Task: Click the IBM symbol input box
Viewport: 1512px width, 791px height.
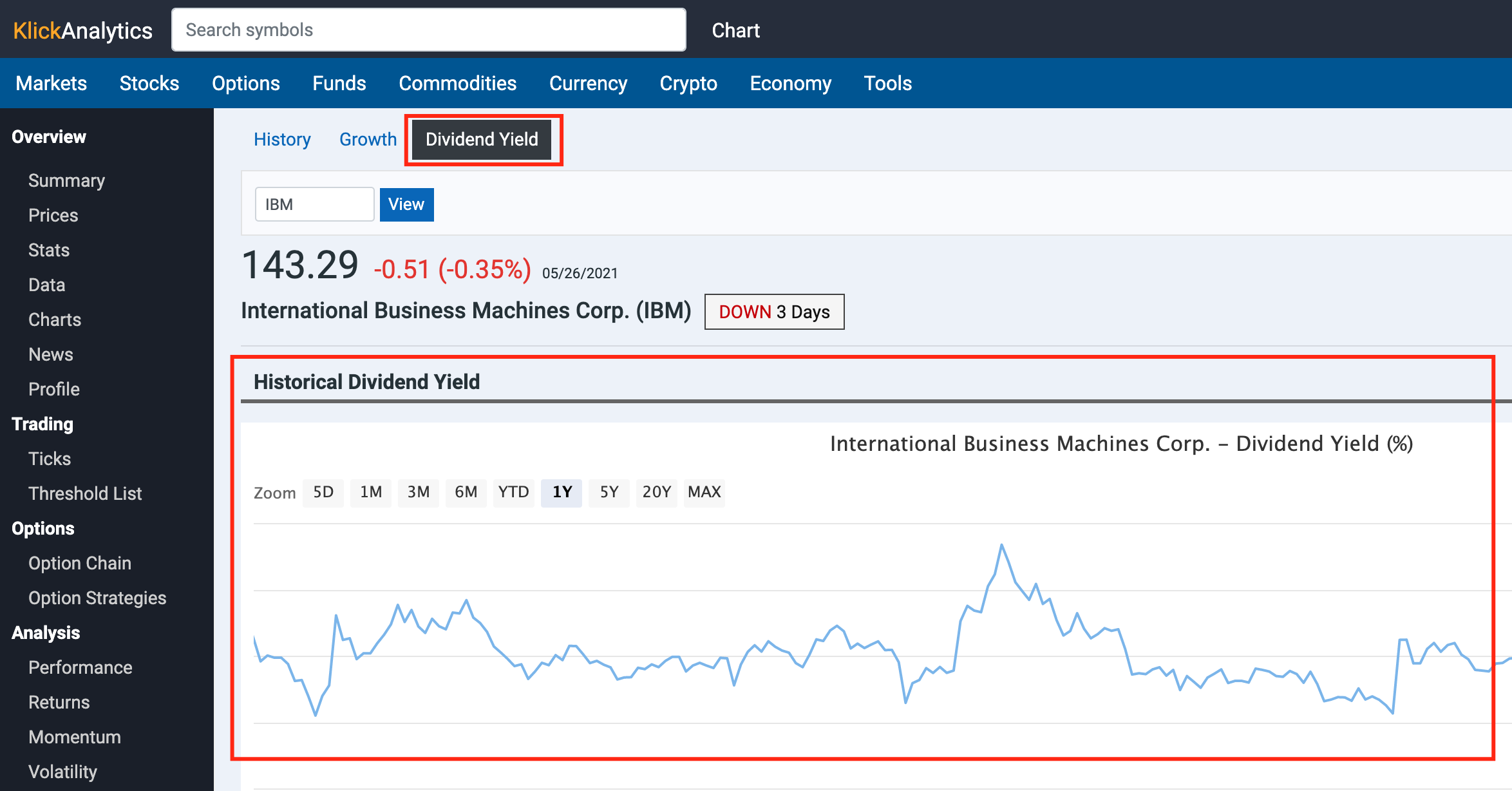Action: click(314, 204)
